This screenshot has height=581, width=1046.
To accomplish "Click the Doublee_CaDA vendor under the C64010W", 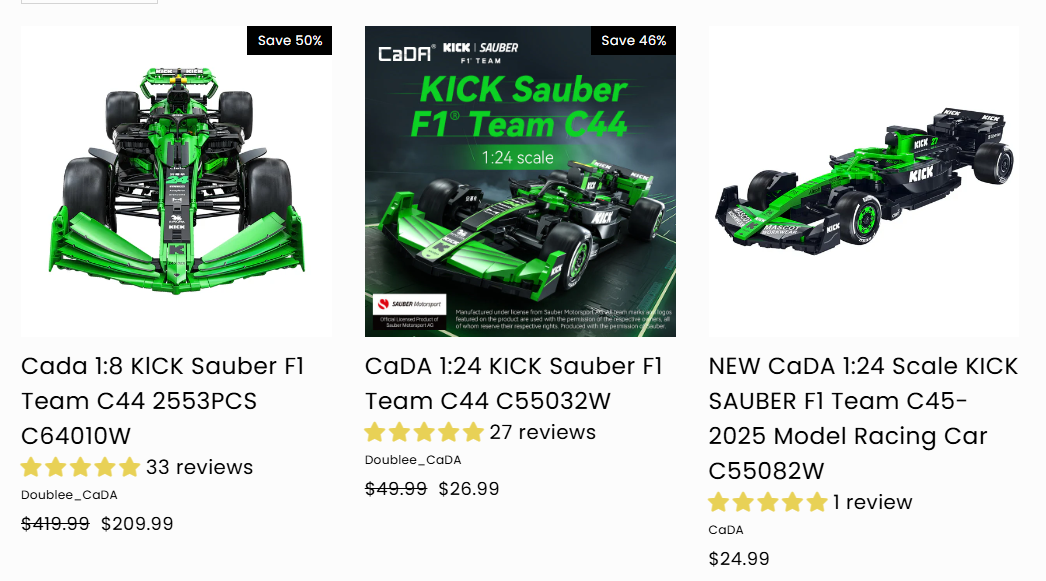I will tap(69, 495).
